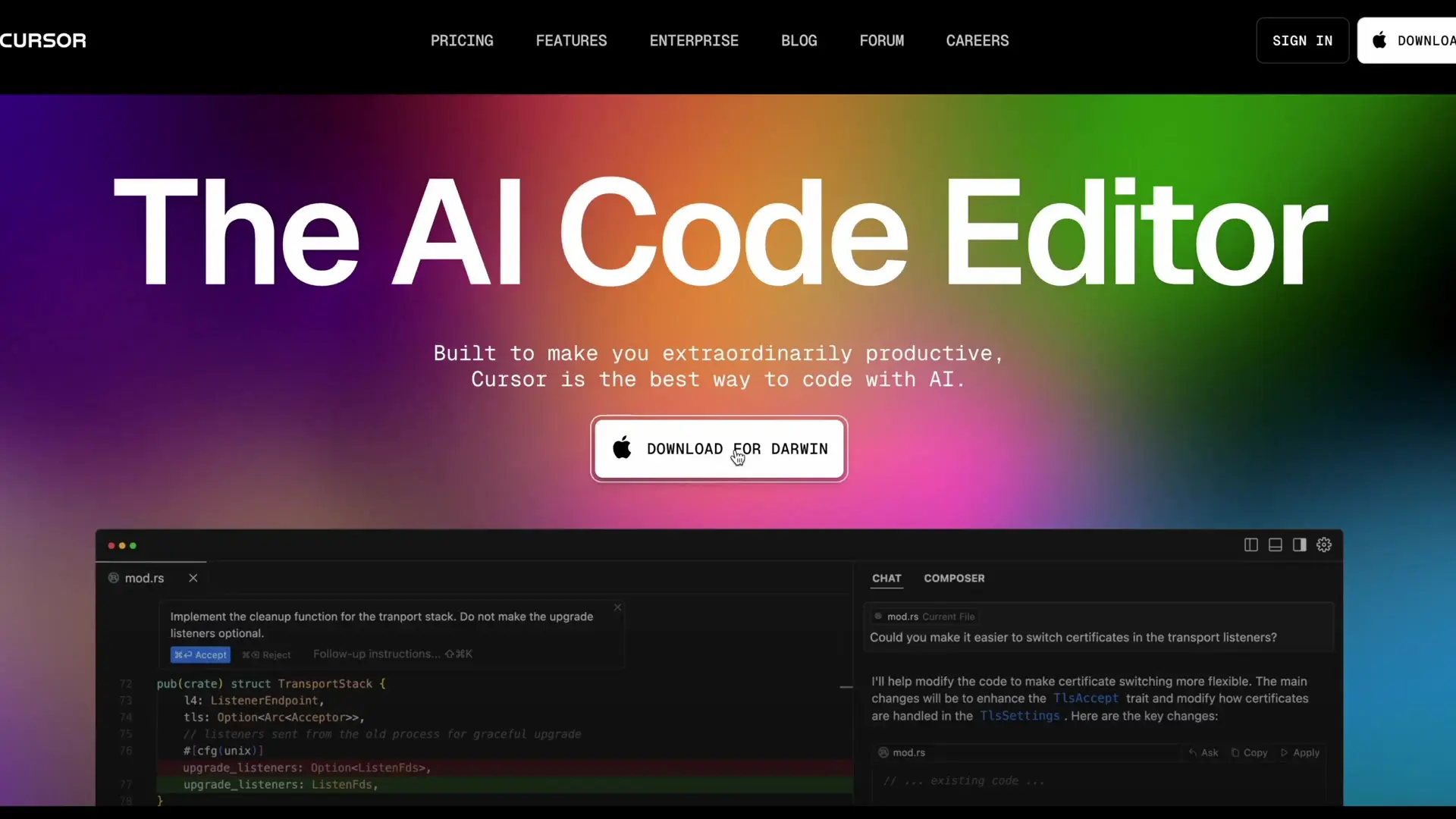
Task: Click the mod.rs Current File chip
Action: (x=924, y=617)
